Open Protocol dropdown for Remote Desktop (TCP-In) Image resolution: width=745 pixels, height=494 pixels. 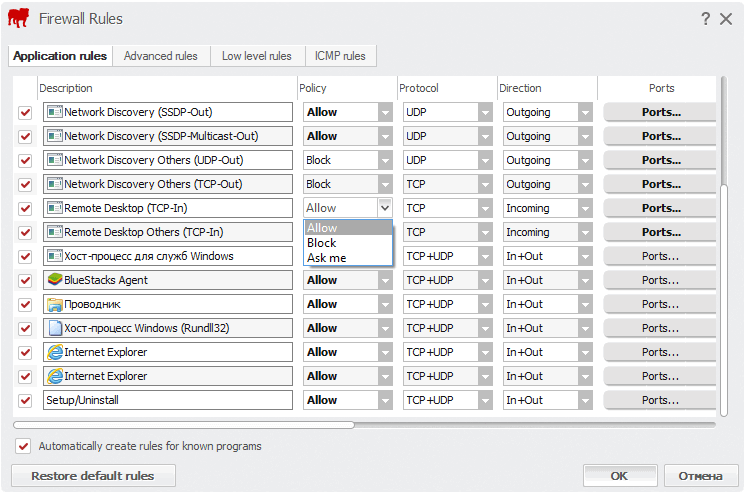485,208
